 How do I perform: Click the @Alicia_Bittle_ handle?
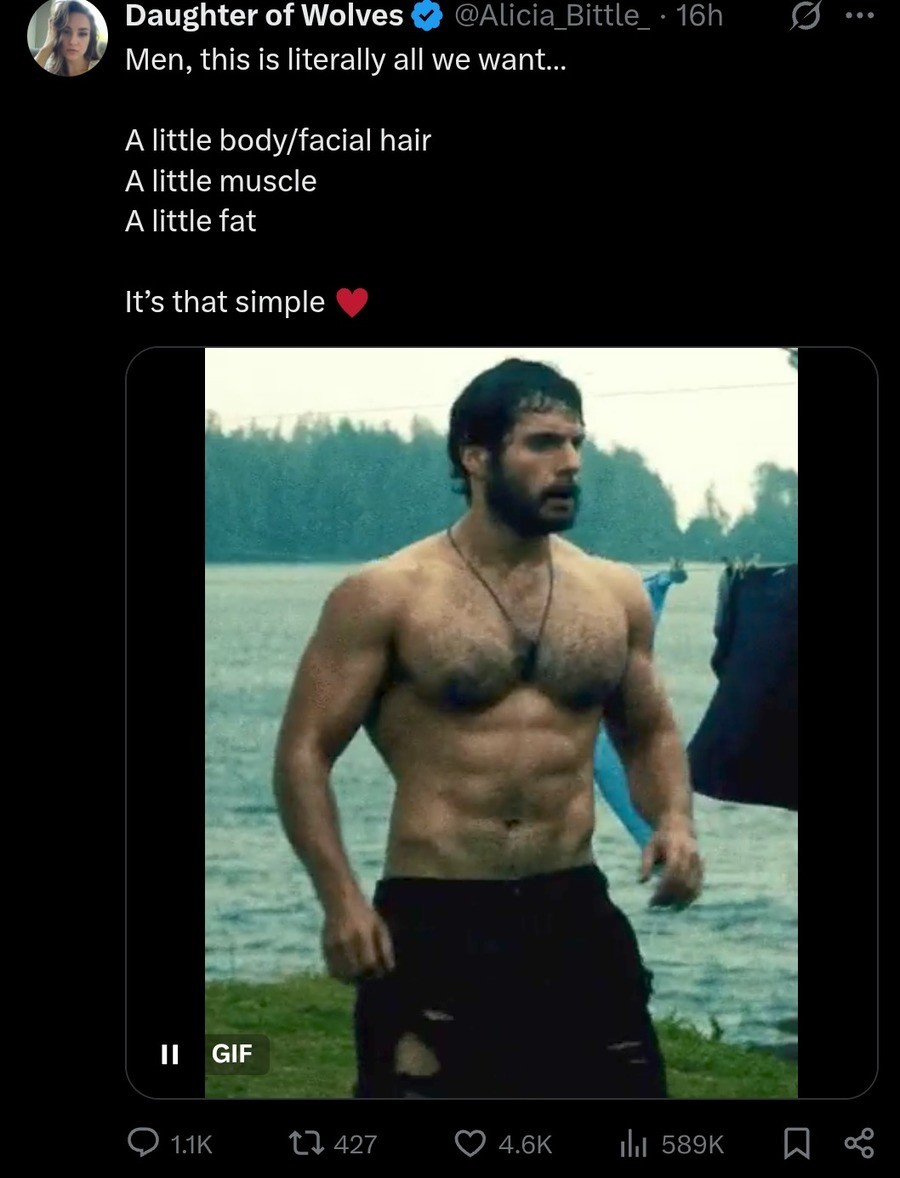point(552,16)
